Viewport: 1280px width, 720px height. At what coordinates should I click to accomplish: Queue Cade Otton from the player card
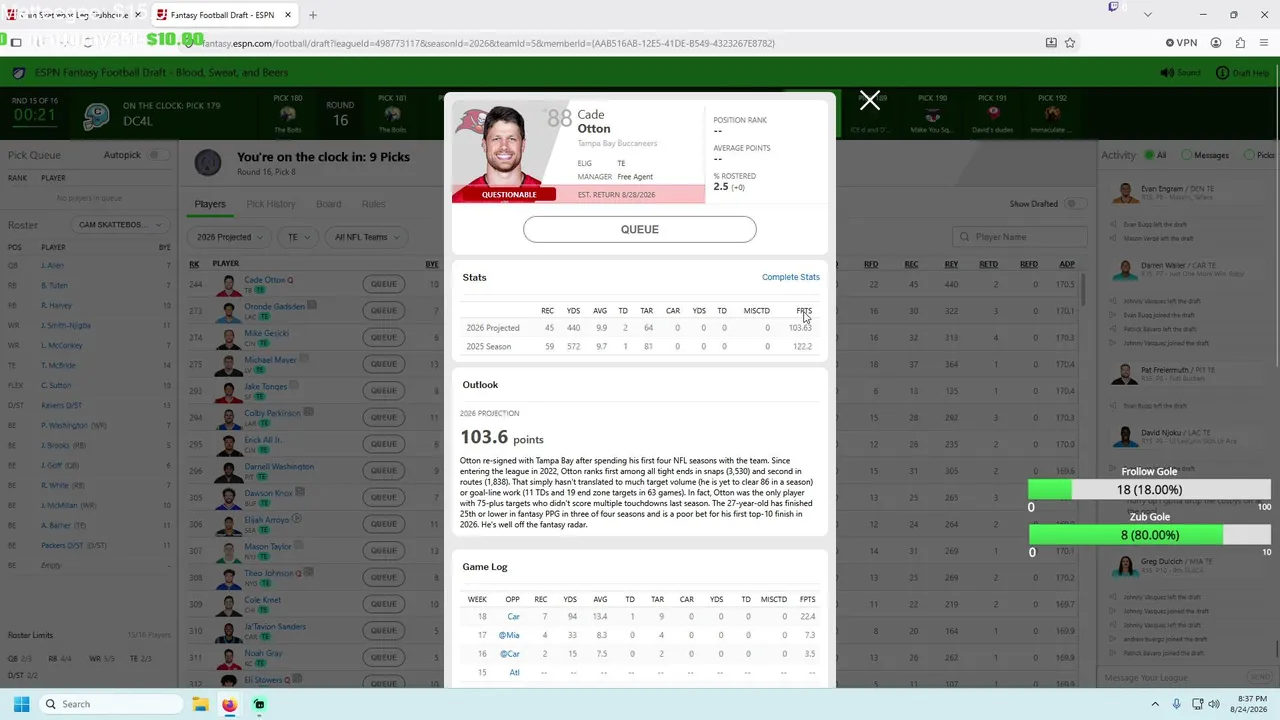[640, 229]
